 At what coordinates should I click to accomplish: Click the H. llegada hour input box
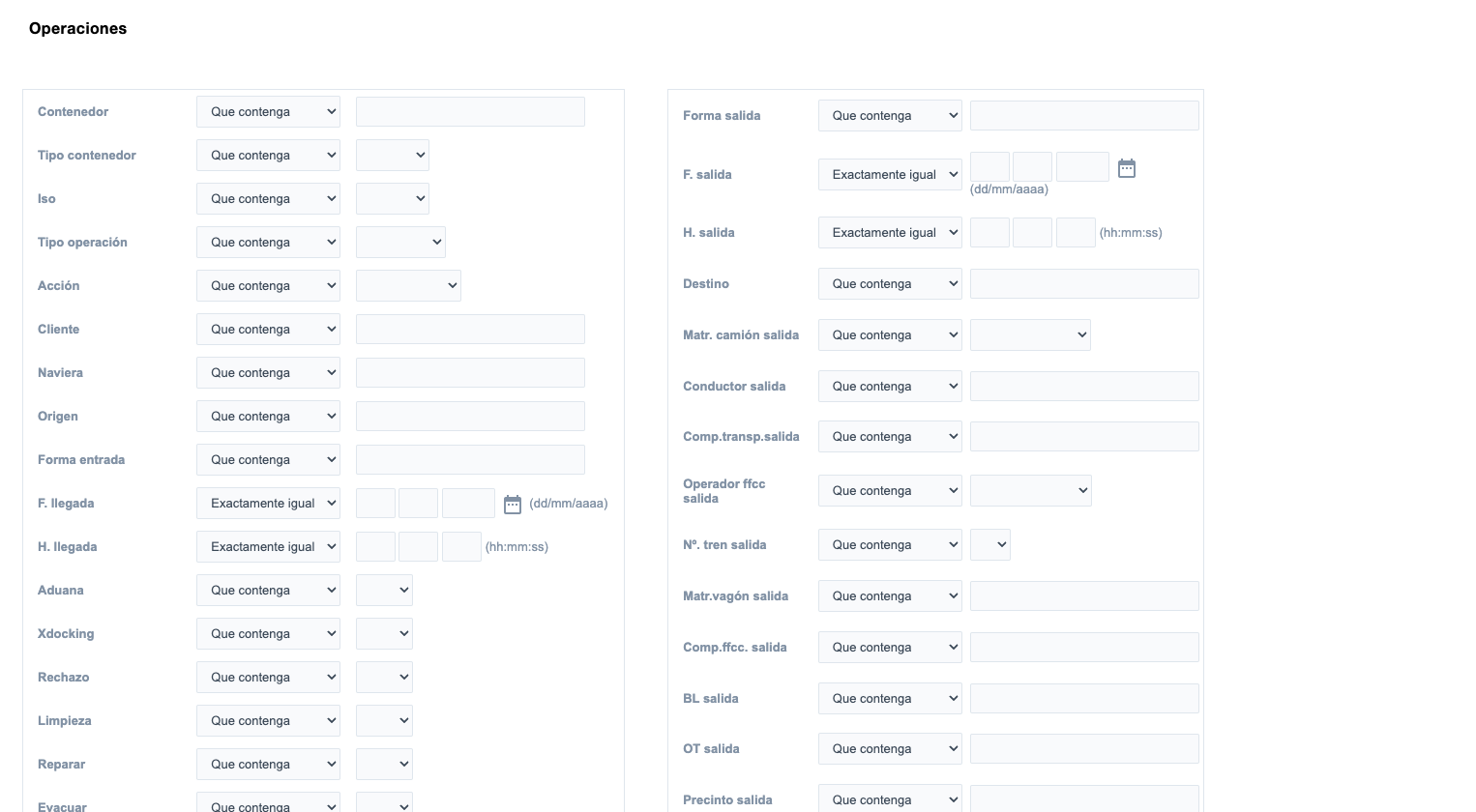375,547
